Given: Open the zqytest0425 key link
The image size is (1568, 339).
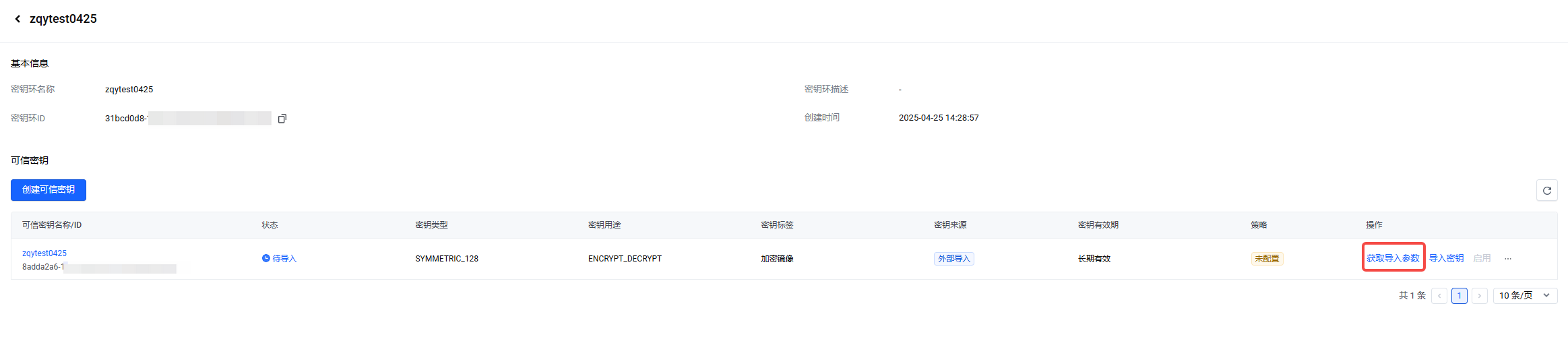Looking at the screenshot, I should click(44, 253).
